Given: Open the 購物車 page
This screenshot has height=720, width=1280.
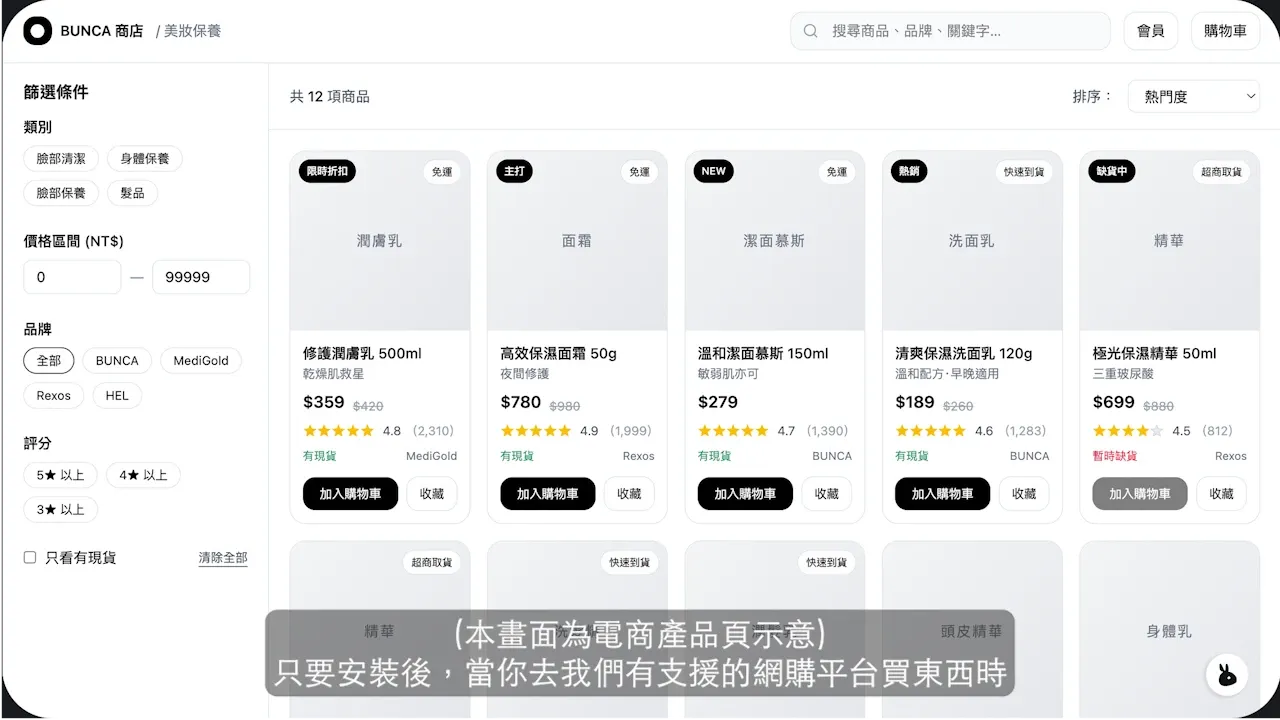Looking at the screenshot, I should tap(1225, 31).
